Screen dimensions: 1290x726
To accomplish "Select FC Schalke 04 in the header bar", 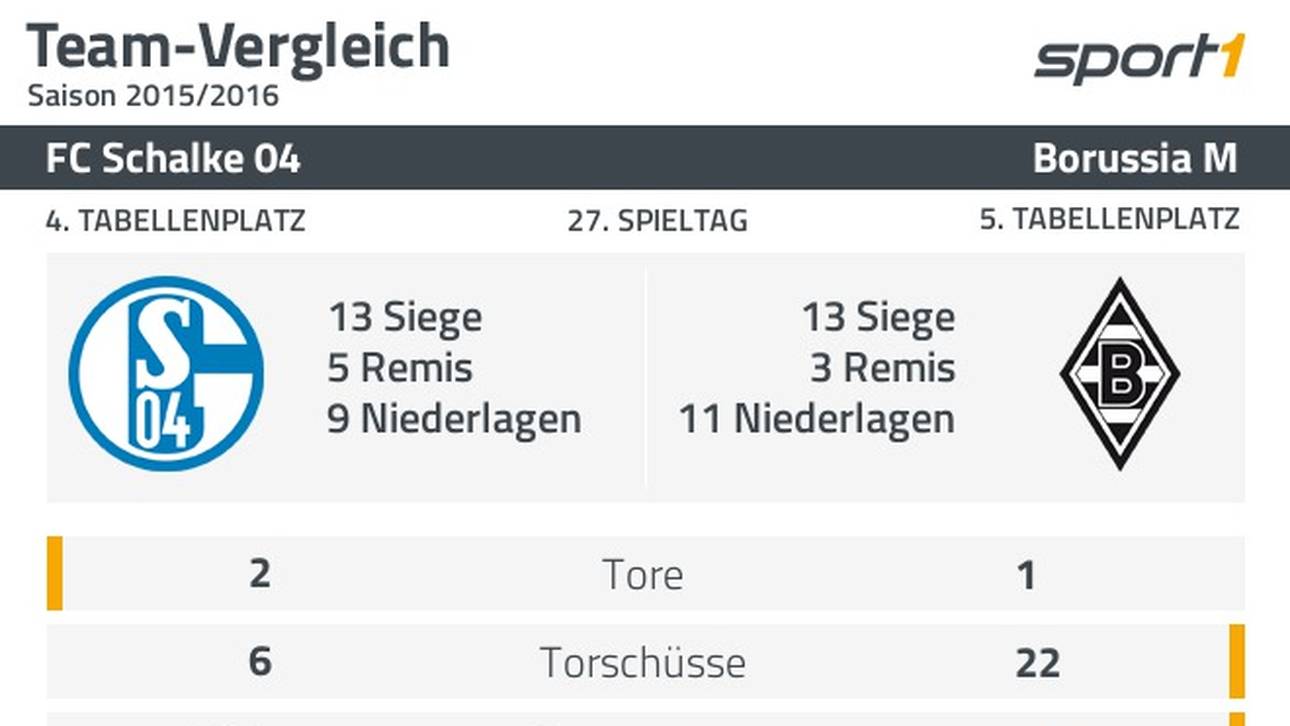I will (x=173, y=159).
